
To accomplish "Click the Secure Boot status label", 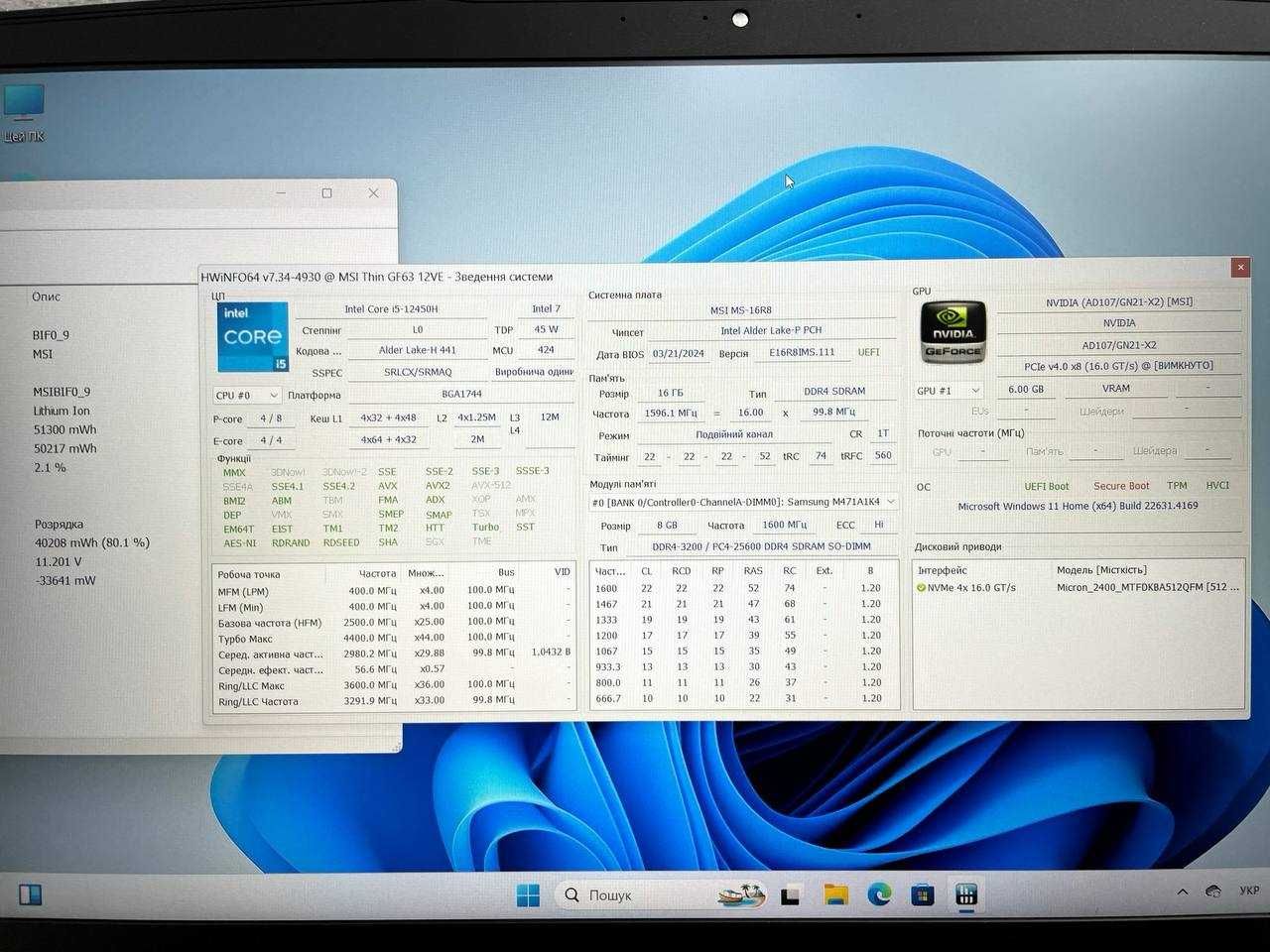I will pos(1121,486).
